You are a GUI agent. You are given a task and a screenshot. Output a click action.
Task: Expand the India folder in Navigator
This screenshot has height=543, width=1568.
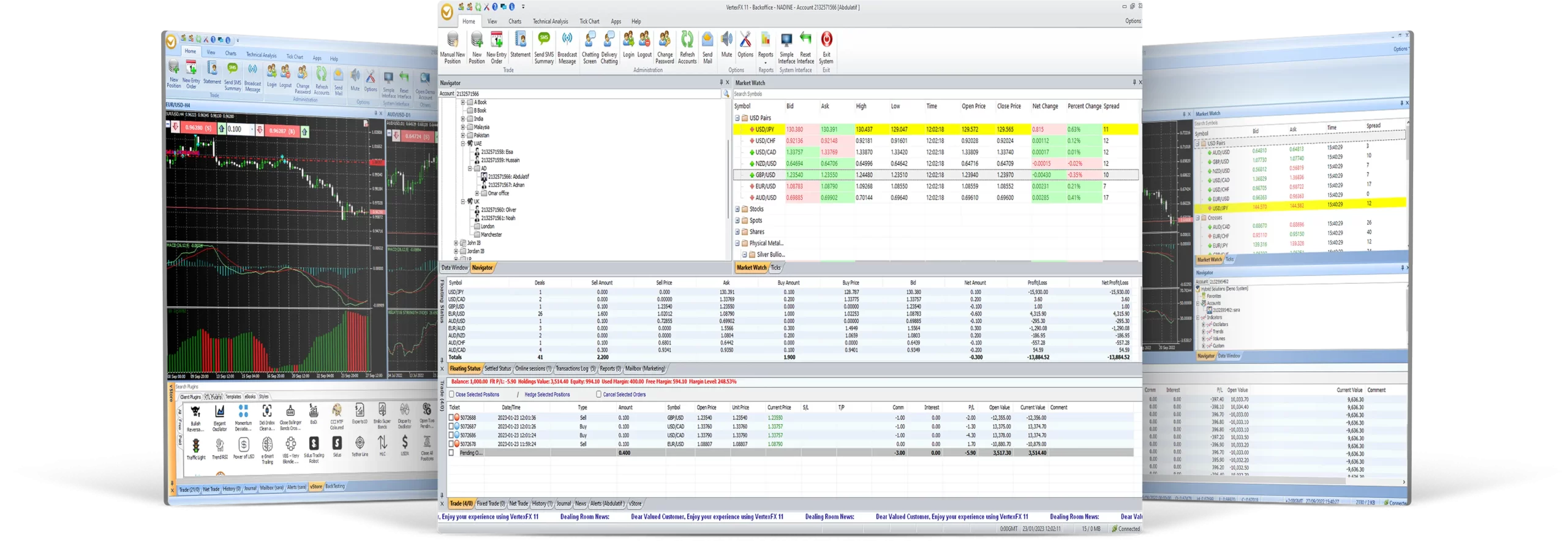[463, 119]
